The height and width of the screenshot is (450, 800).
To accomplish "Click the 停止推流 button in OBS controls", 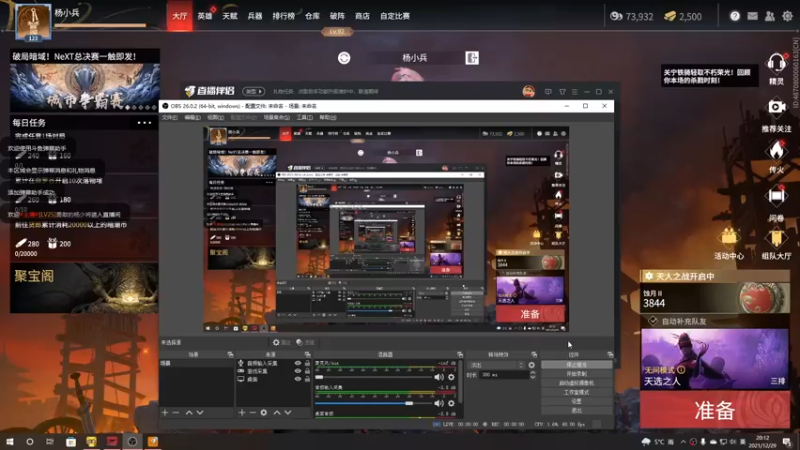I will (x=577, y=365).
